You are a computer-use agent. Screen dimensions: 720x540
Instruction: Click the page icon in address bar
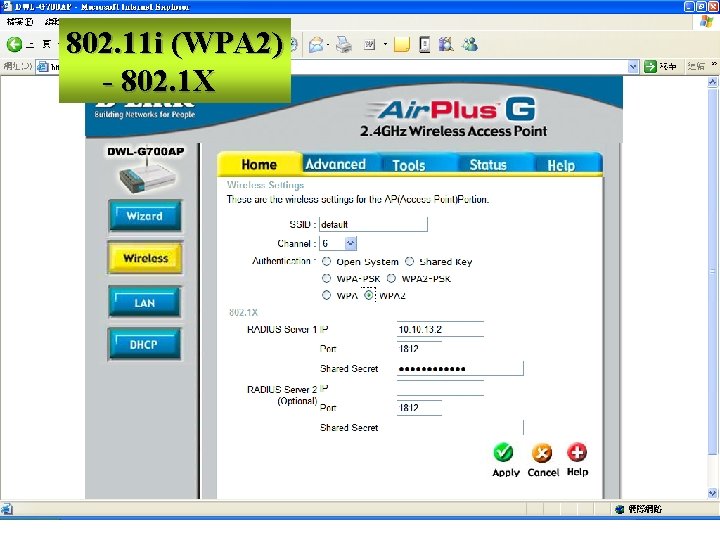(43, 67)
